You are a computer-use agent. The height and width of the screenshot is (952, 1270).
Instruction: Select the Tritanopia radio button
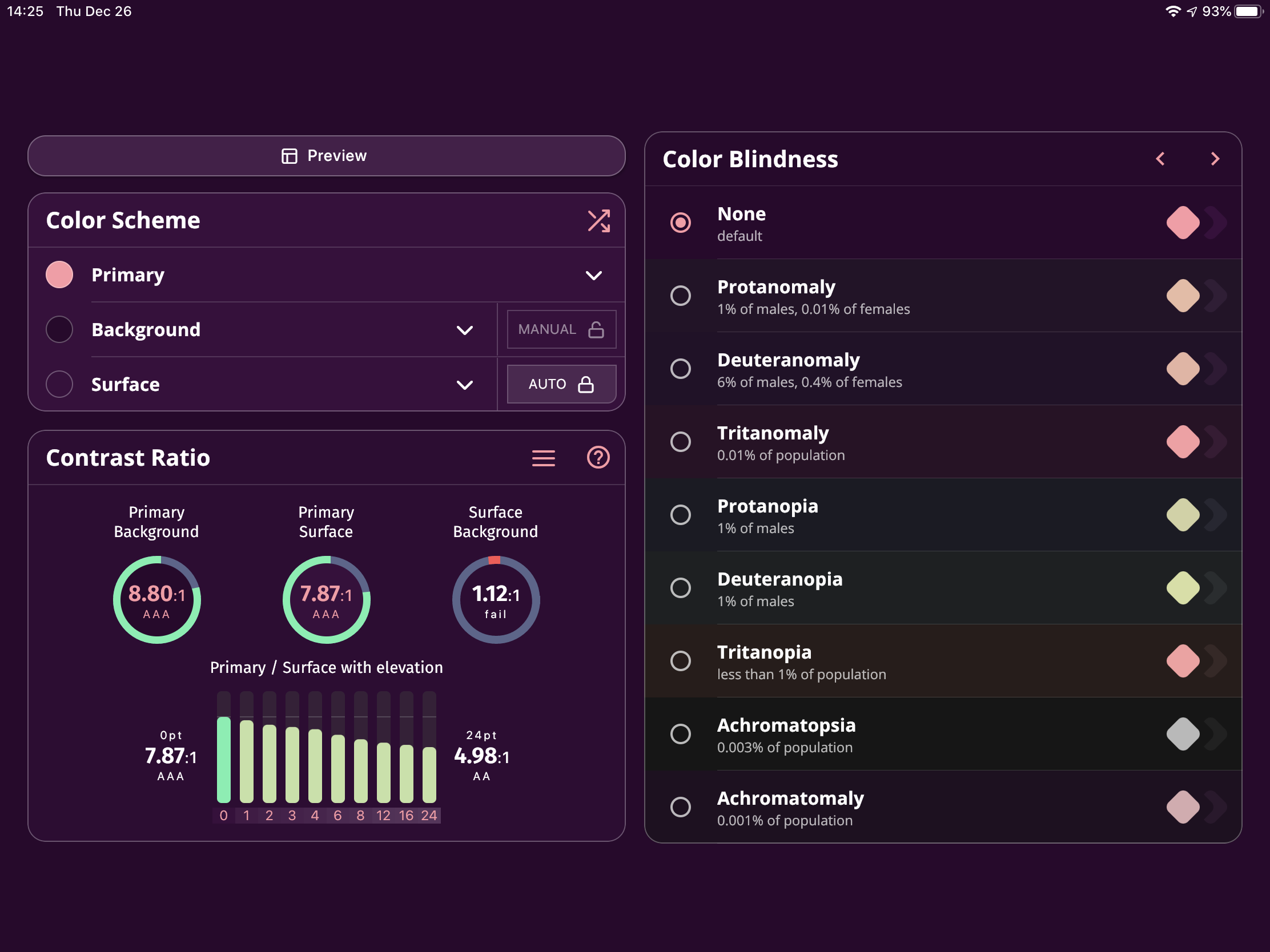coord(680,661)
